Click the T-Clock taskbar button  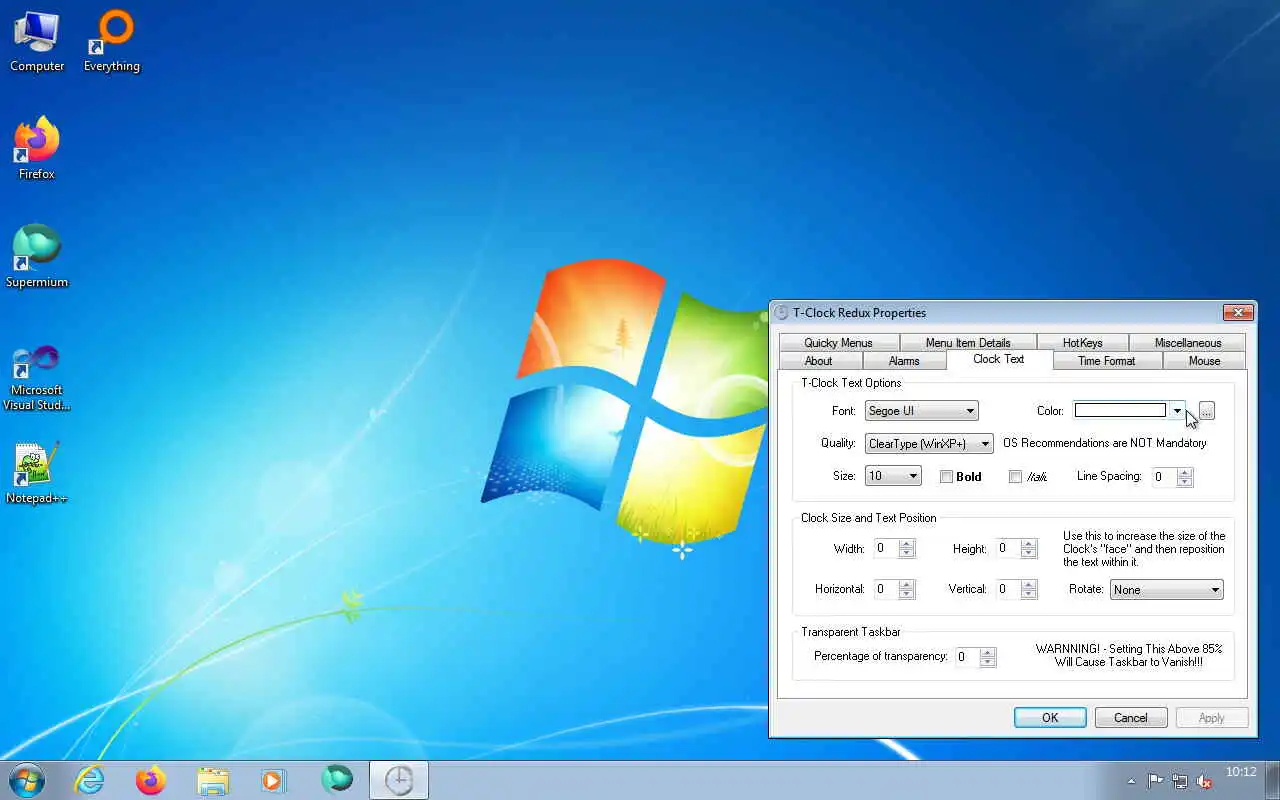tap(399, 780)
